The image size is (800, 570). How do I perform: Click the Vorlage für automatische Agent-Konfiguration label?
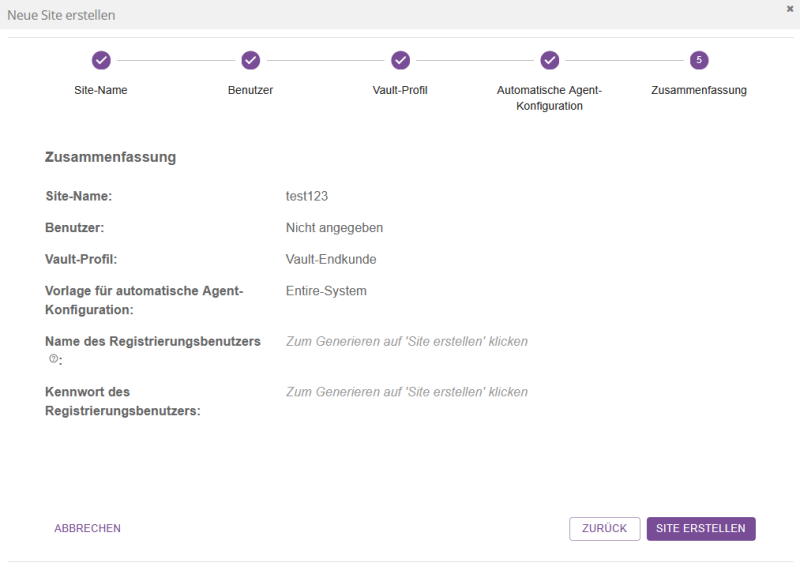(144, 300)
